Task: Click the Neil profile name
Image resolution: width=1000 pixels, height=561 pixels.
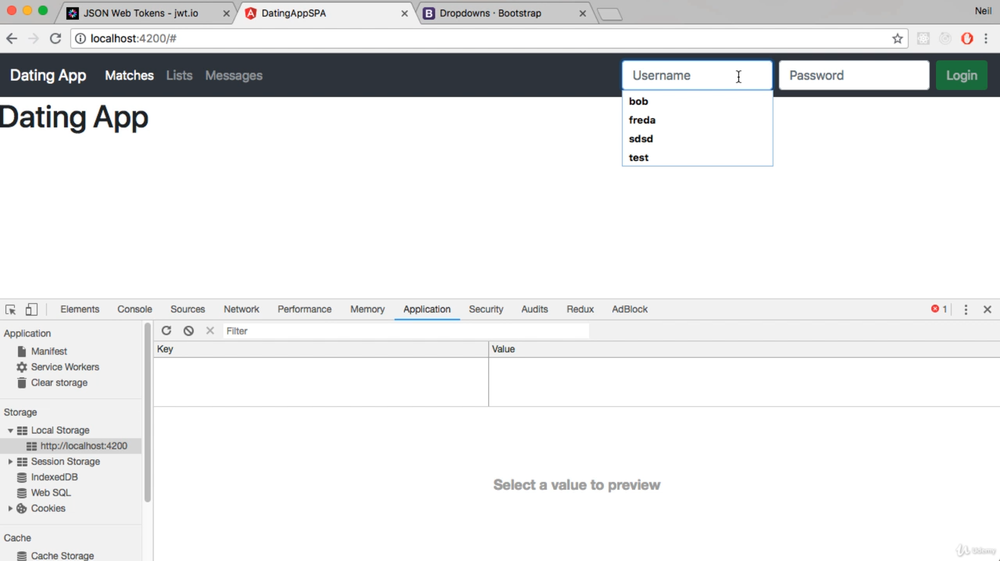Action: [983, 11]
